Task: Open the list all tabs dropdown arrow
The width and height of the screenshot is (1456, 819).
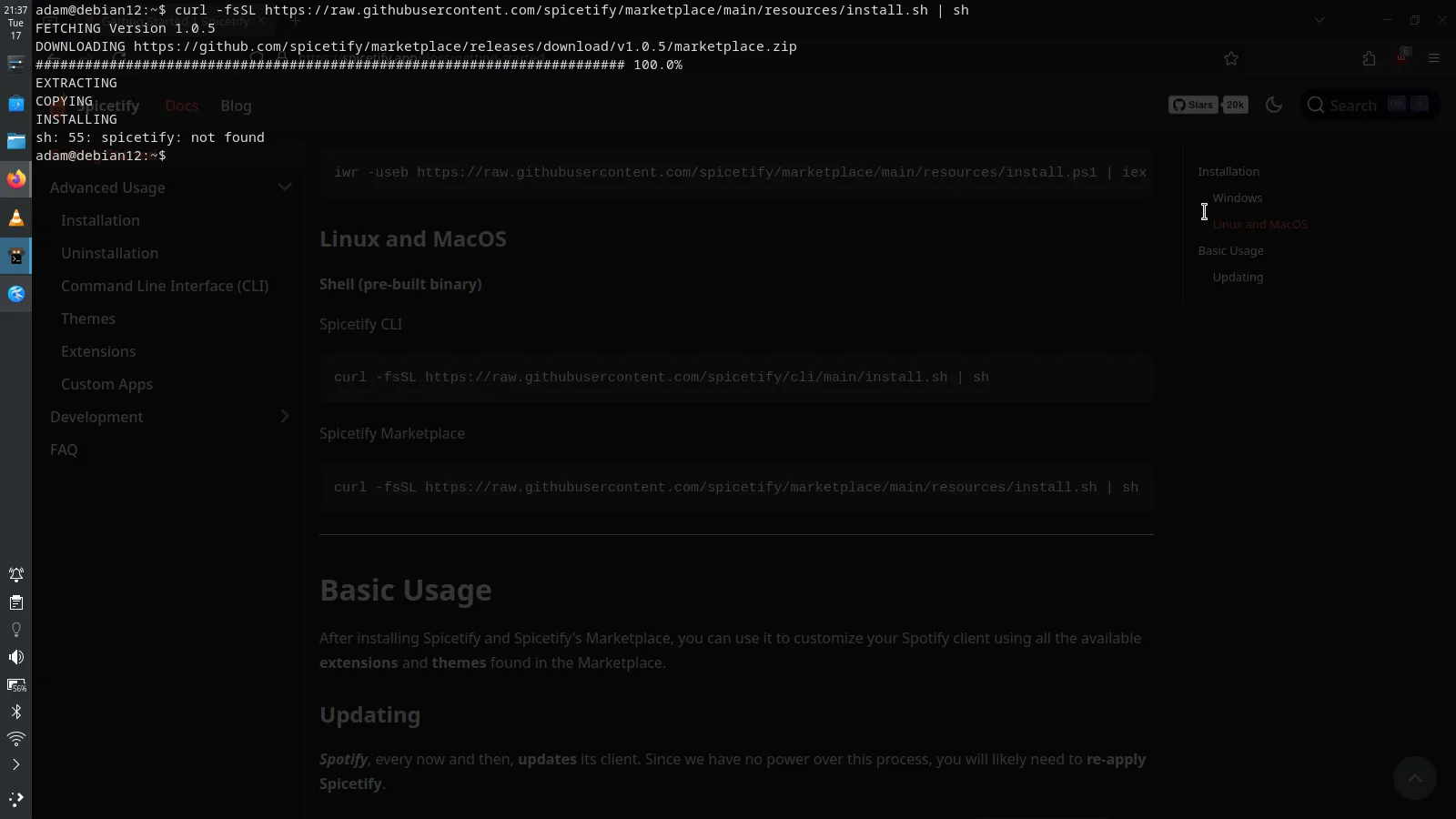Action: [1319, 19]
